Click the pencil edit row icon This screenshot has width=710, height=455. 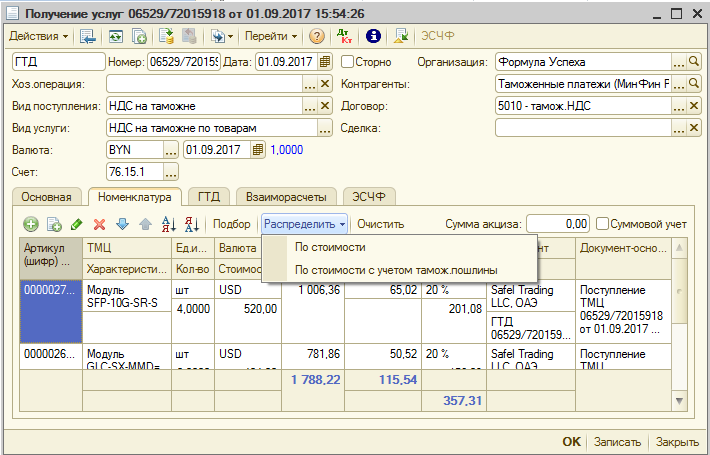[x=76, y=225]
